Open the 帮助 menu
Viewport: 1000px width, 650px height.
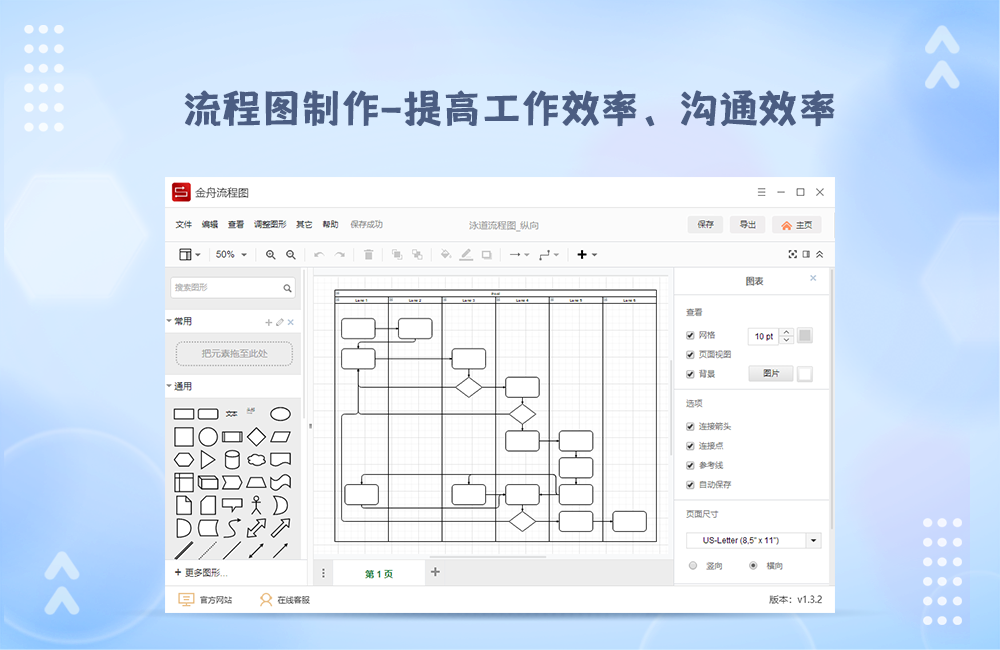pyautogui.click(x=330, y=224)
